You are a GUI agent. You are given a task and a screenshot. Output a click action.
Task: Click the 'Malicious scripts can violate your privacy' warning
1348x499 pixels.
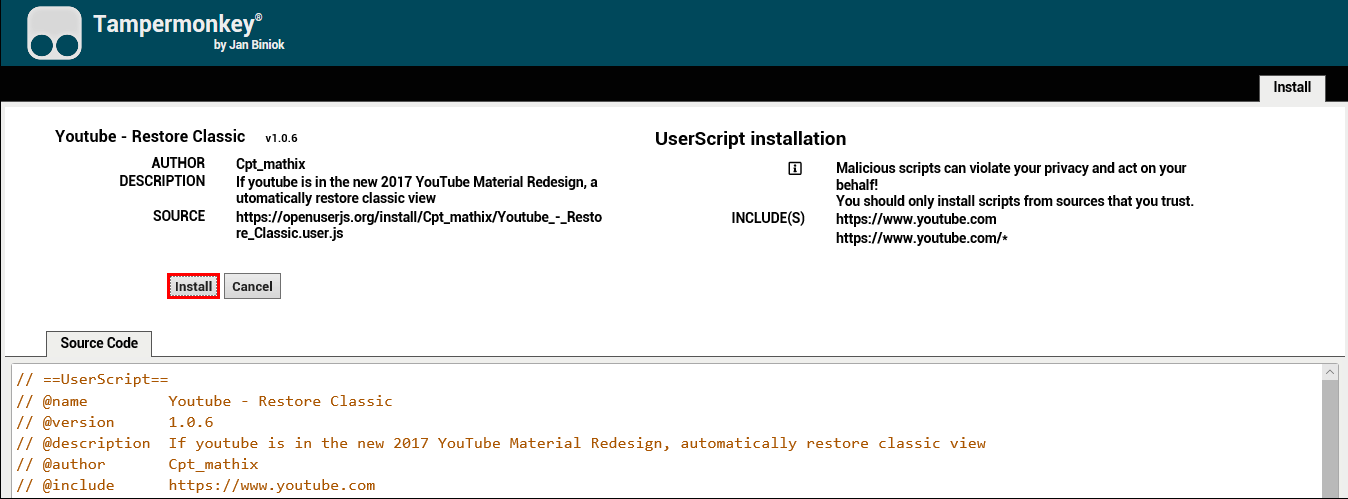(1011, 176)
